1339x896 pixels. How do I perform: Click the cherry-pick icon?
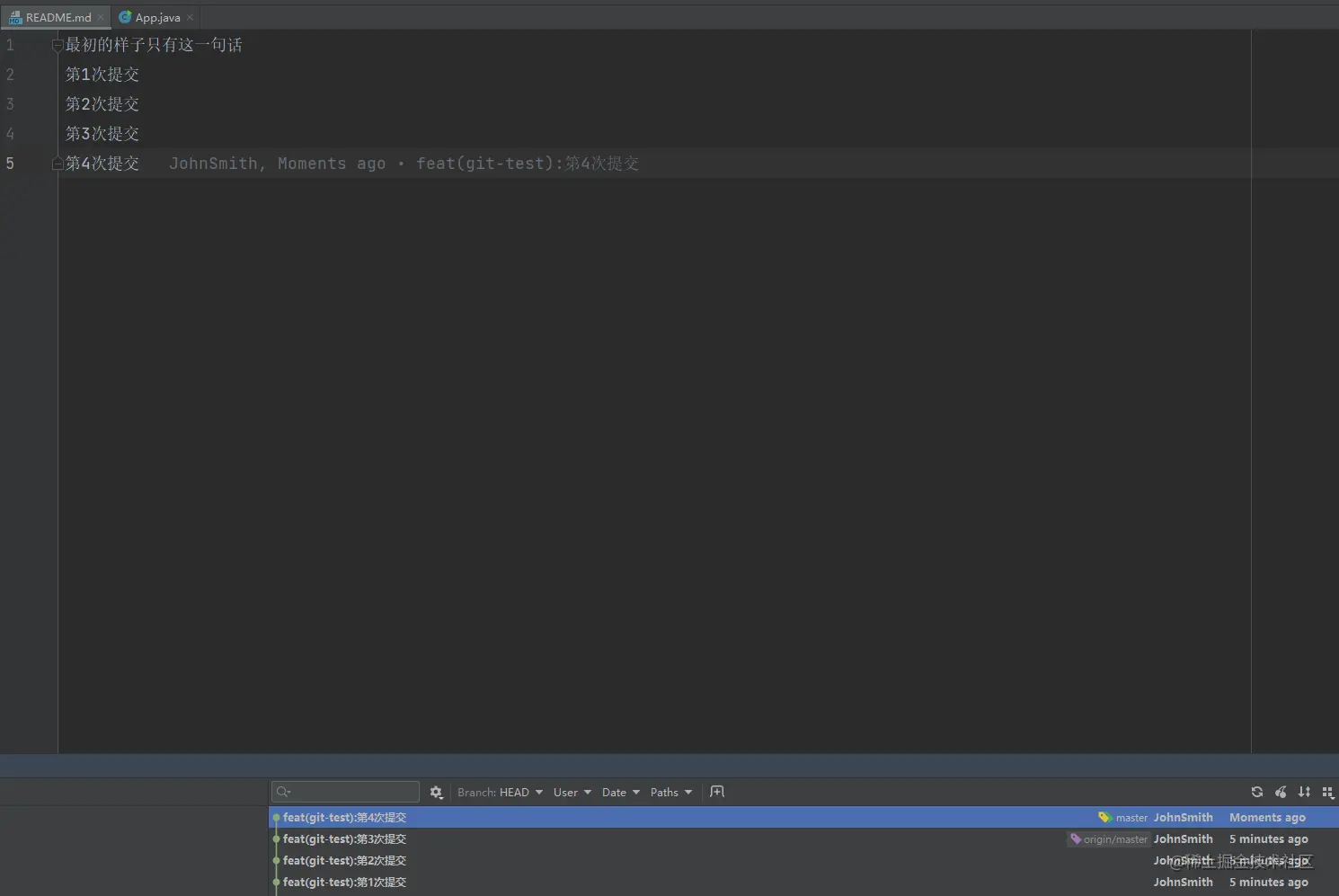coord(1281,792)
